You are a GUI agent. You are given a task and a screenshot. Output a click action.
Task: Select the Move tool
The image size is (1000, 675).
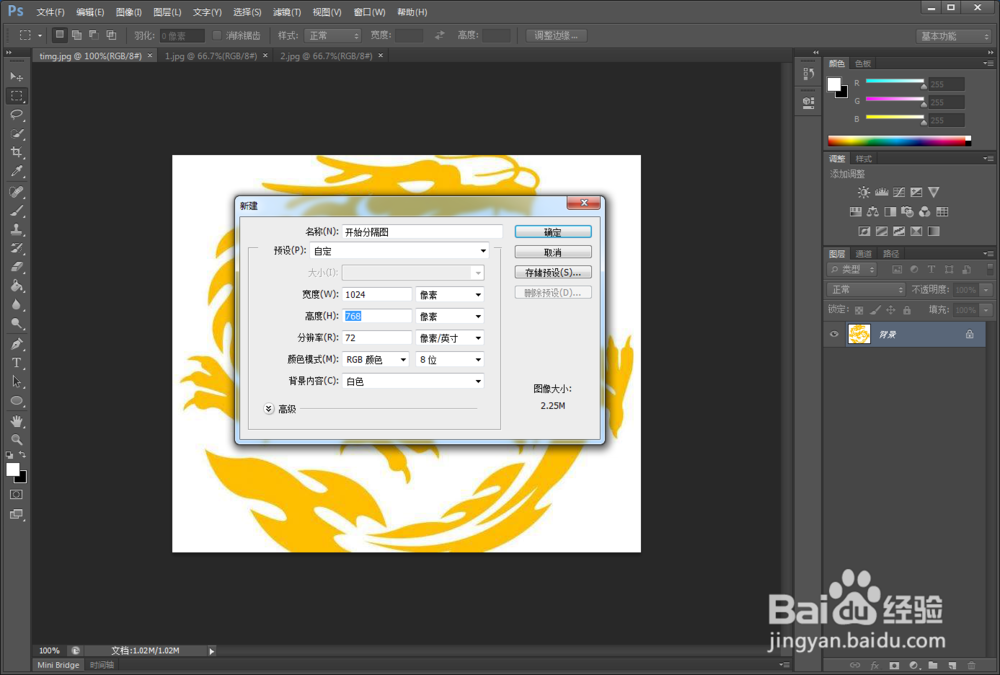[x=16, y=75]
